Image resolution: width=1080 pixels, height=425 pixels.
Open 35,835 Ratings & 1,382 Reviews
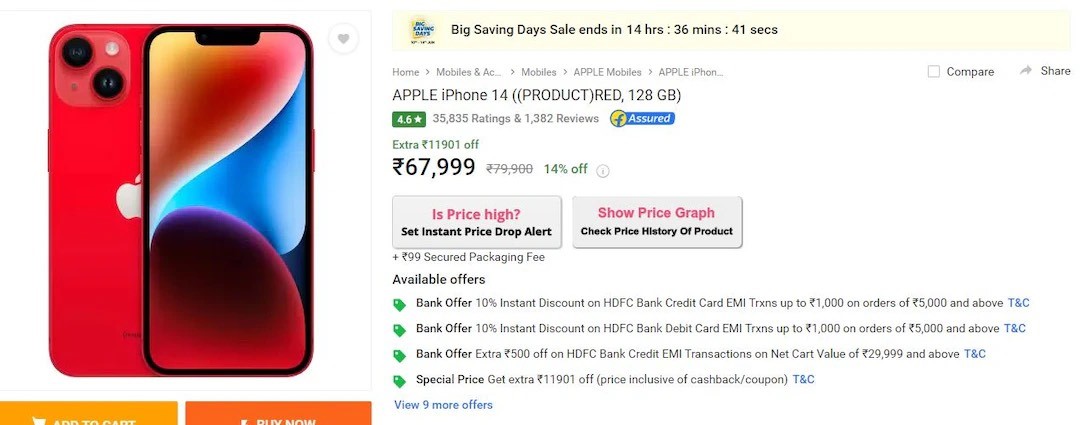pos(515,119)
